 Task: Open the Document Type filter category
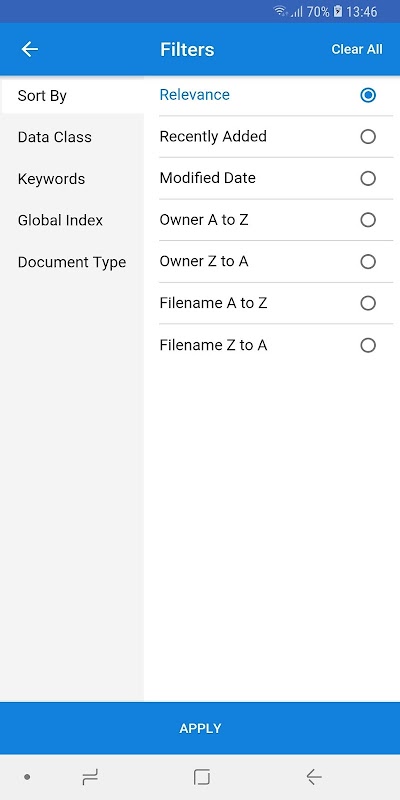pos(72,262)
